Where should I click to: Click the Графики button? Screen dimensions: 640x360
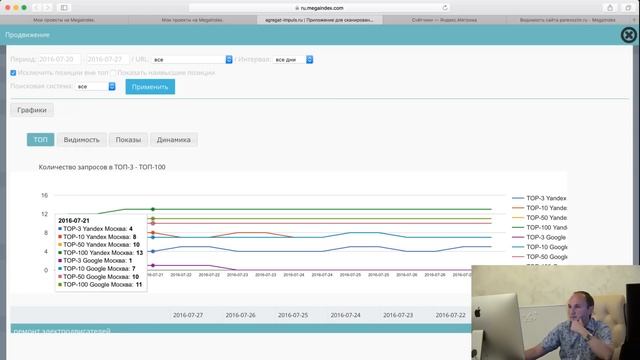(32, 110)
